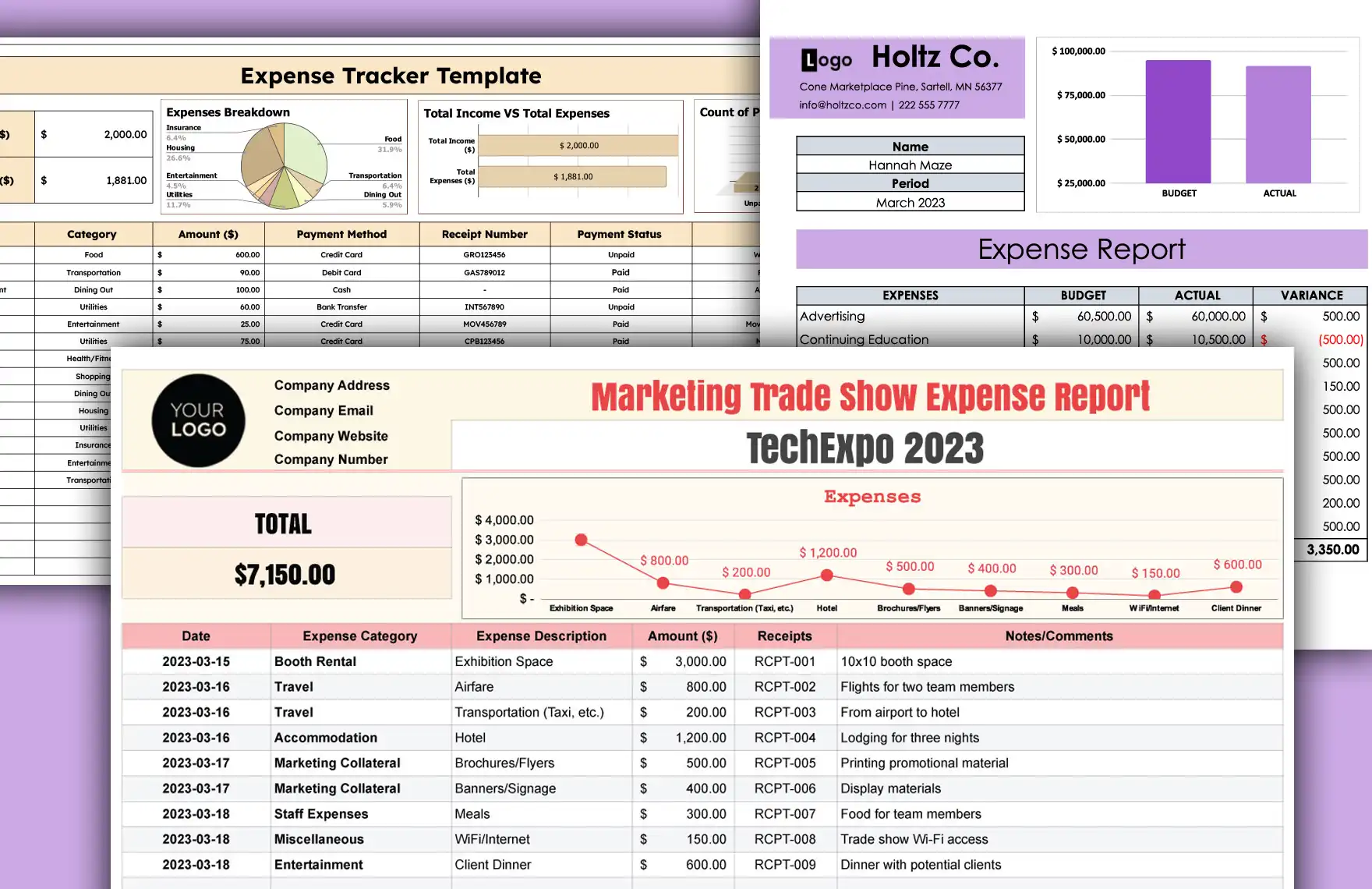Expand the Period field showing March 2023
Image resolution: width=1372 pixels, height=889 pixels.
point(909,202)
